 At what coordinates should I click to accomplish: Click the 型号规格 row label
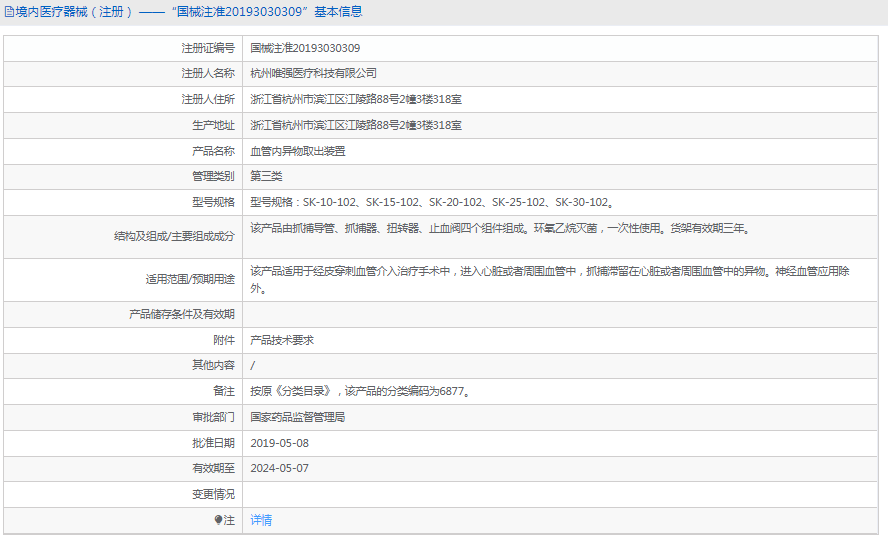[213, 202]
